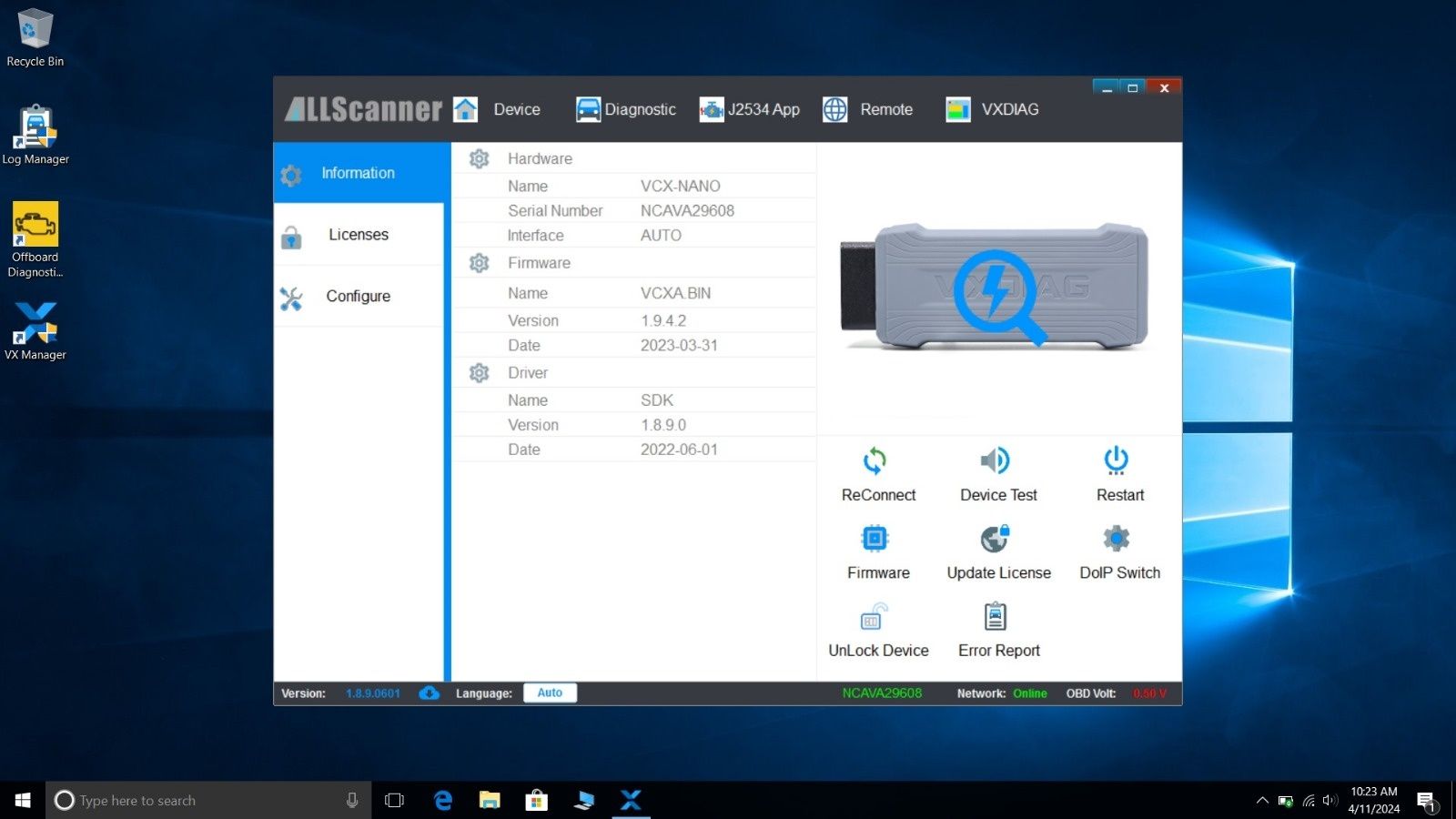The image size is (1456, 819).
Task: Click the firmware date 2023-03-31
Action: (x=679, y=346)
